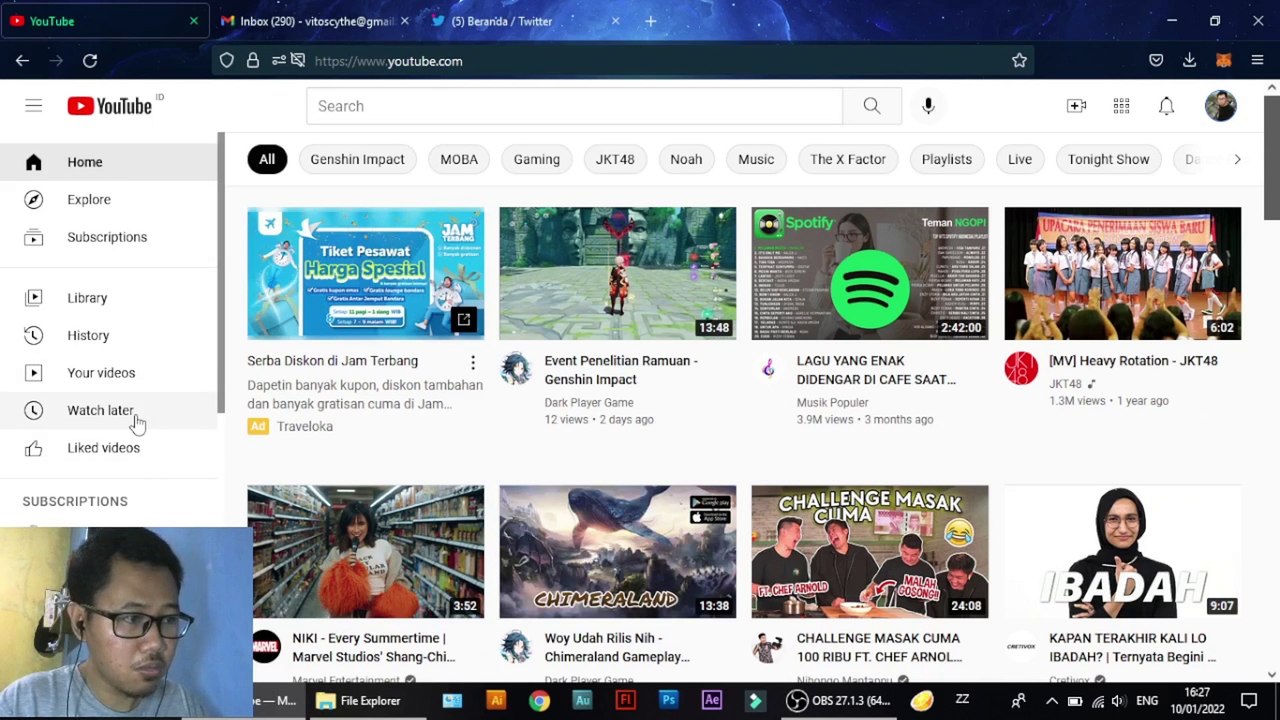Viewport: 1280px width, 720px height.
Task: Select the MOBA filter chip
Action: point(459,159)
